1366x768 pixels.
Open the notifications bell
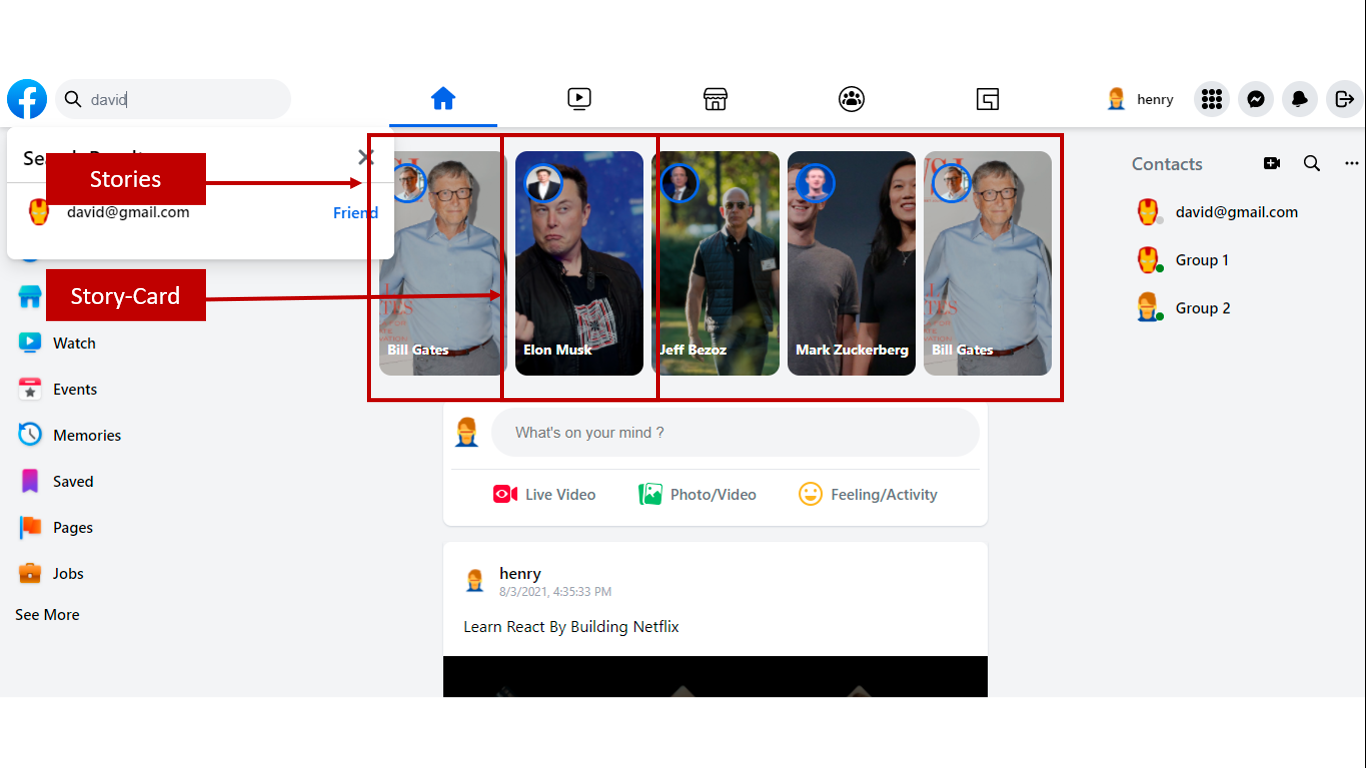(1300, 99)
